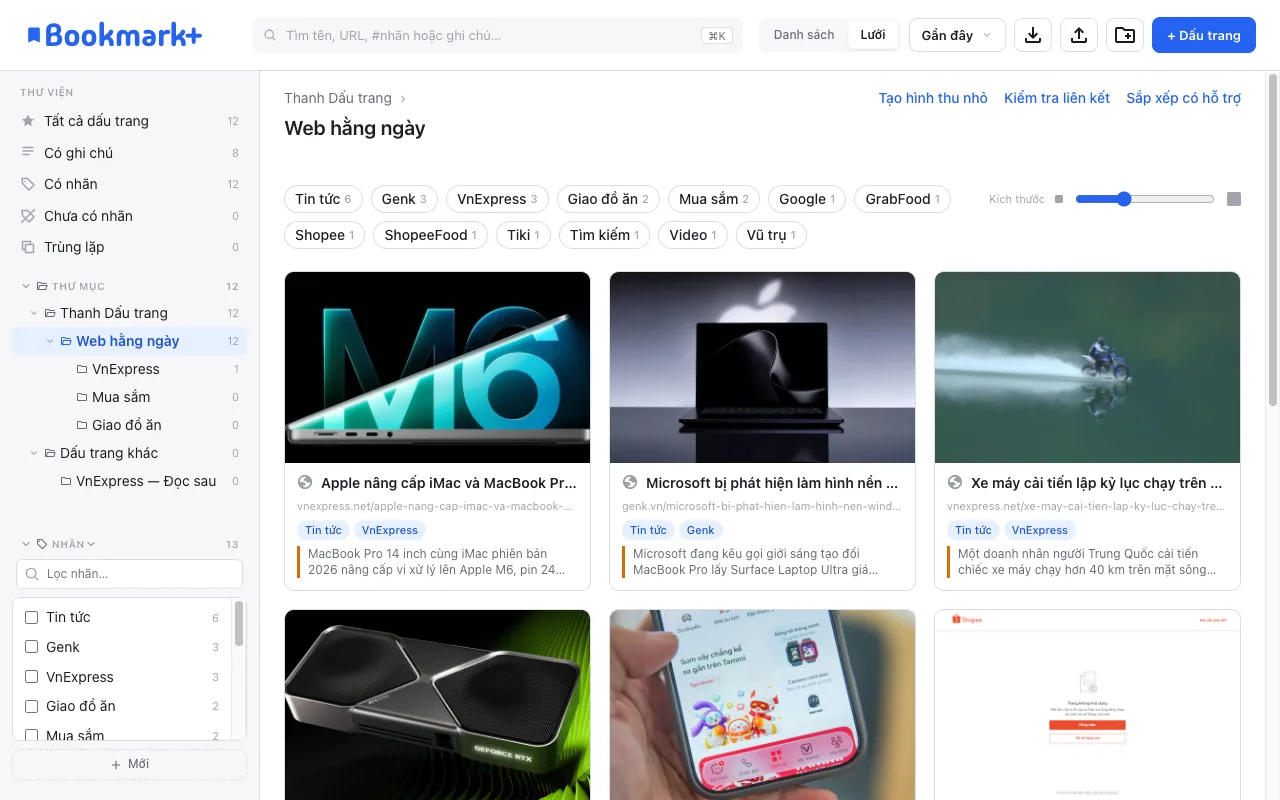This screenshot has width=1280, height=800.
Task: Check the Tin tức label checkbox
Action: pyautogui.click(x=31, y=618)
